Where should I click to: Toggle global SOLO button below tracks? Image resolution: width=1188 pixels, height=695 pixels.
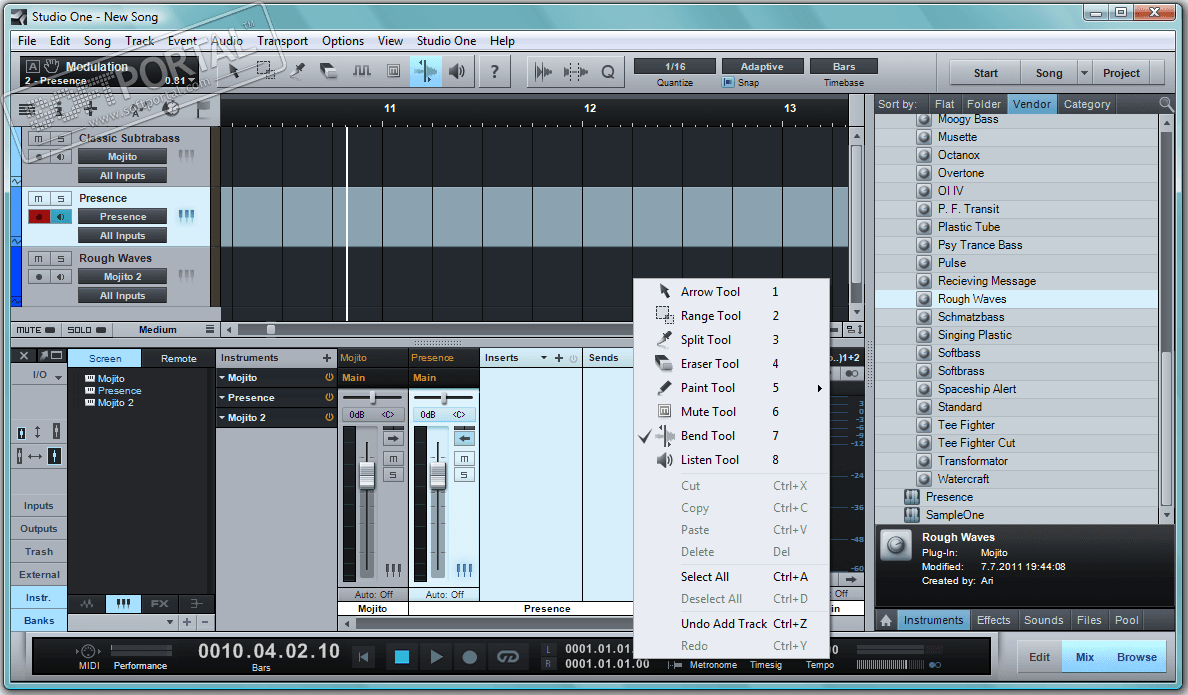point(86,330)
